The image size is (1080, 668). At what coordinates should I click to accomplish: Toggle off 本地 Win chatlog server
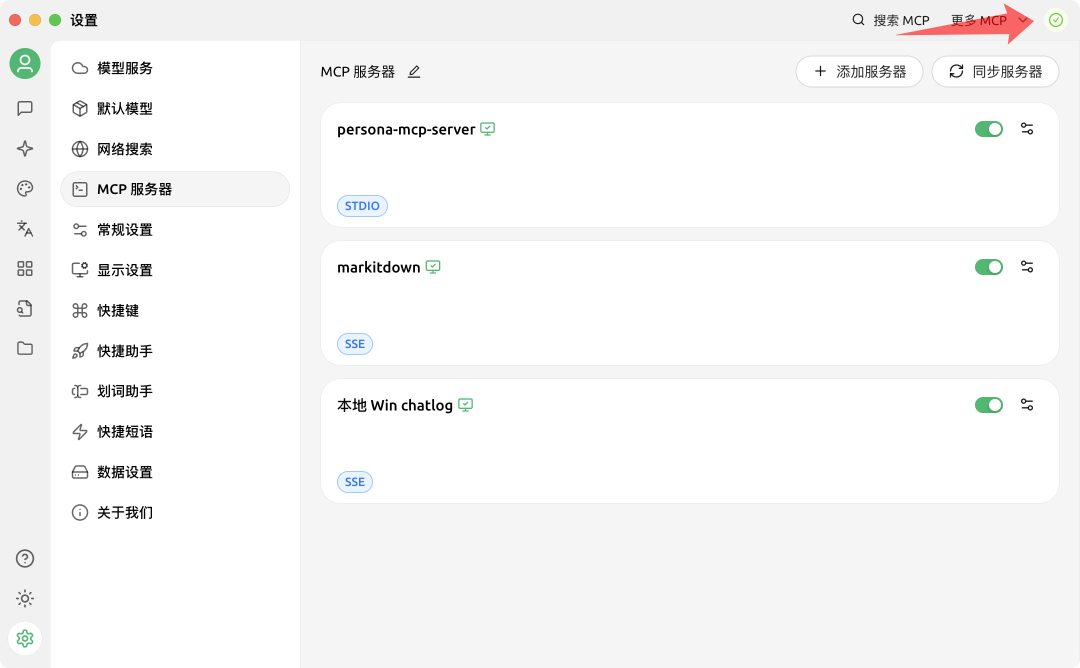click(x=988, y=405)
